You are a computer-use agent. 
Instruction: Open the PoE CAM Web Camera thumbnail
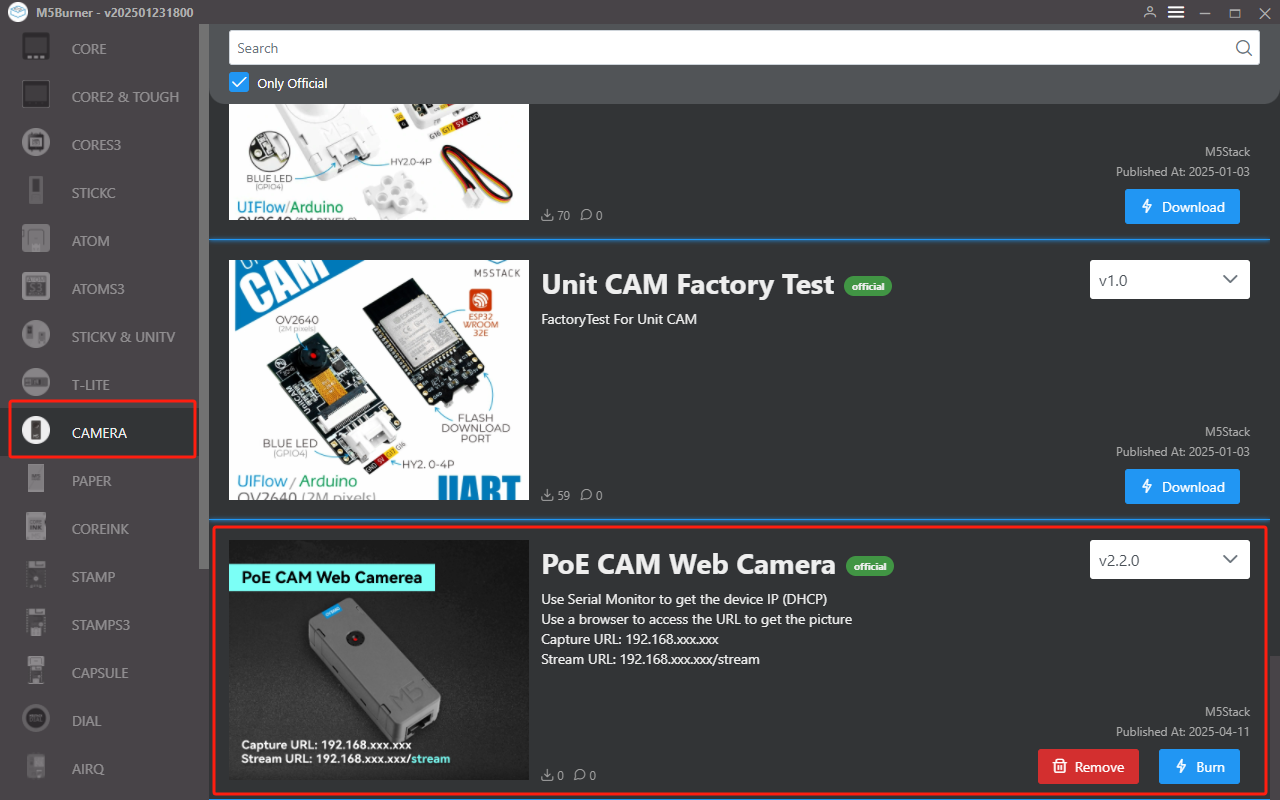[379, 660]
